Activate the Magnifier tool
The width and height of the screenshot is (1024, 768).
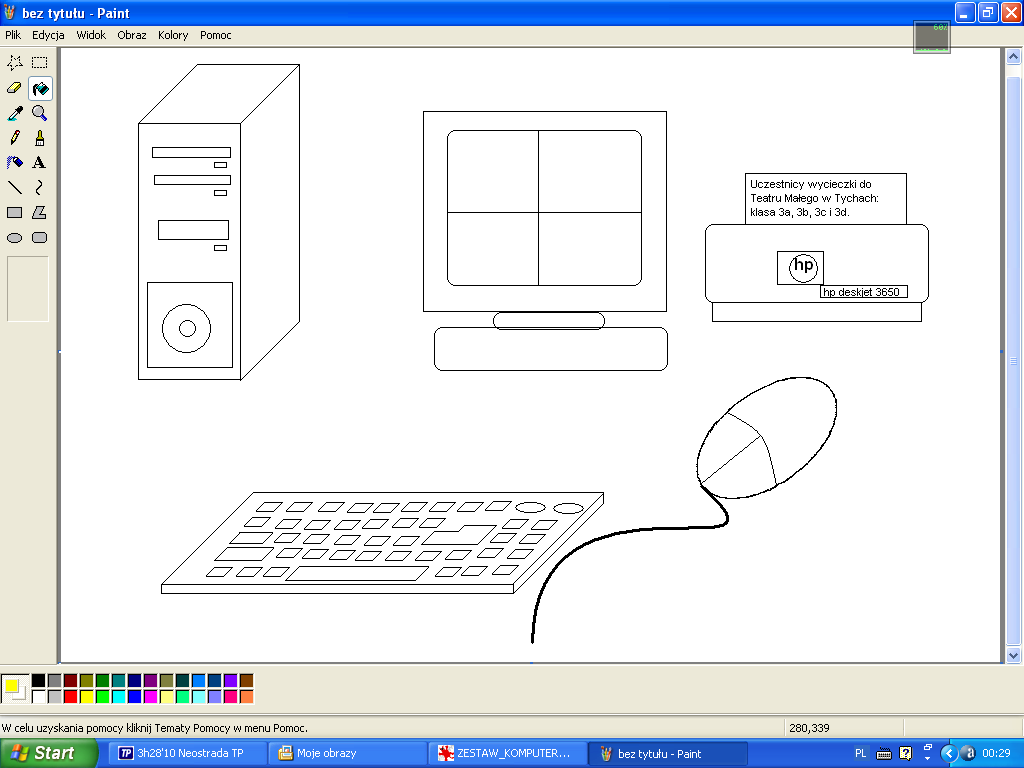40,113
